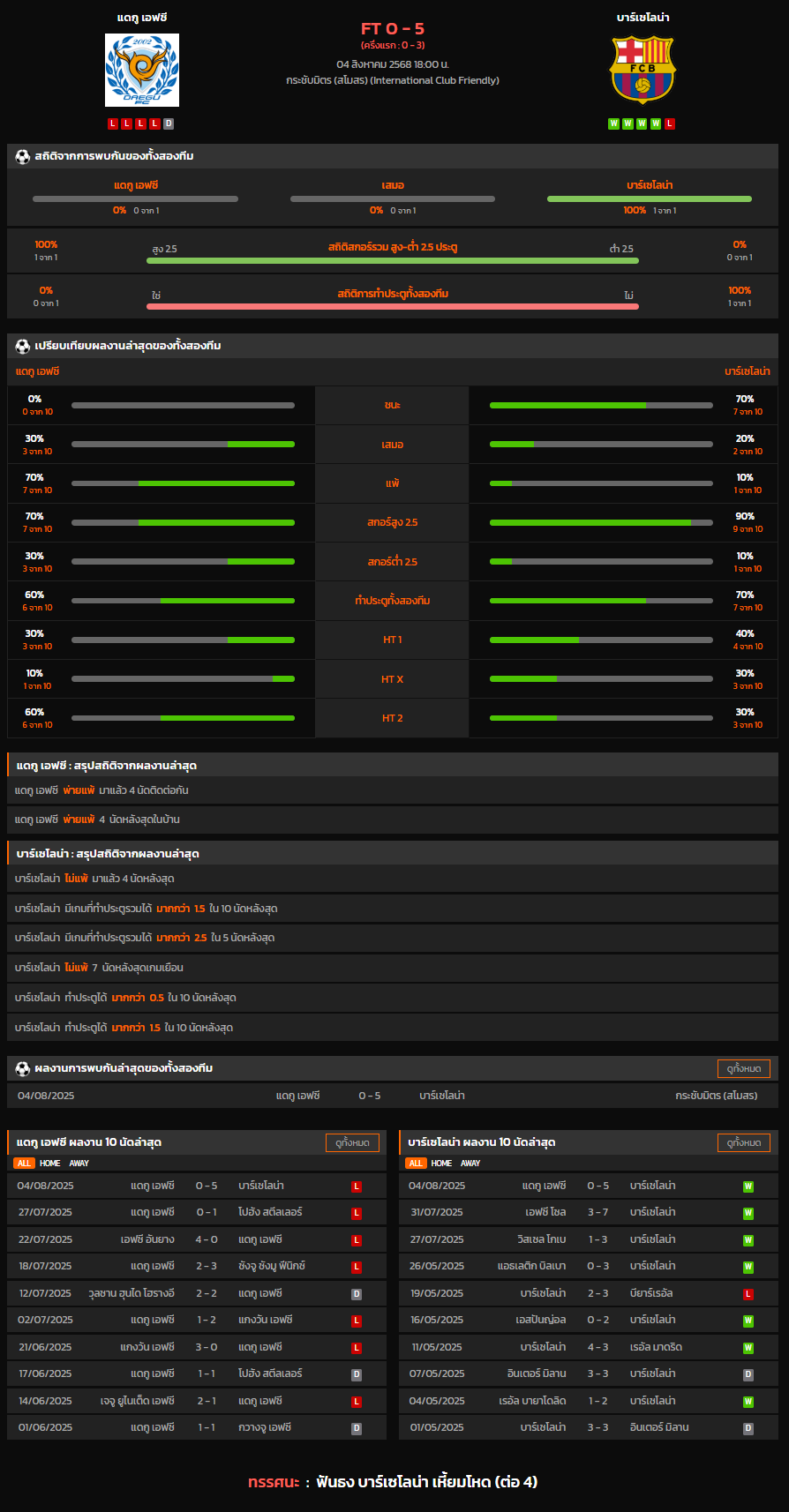
Task: Select HOME tab in Barcelona last 10 matches
Action: click(441, 1164)
